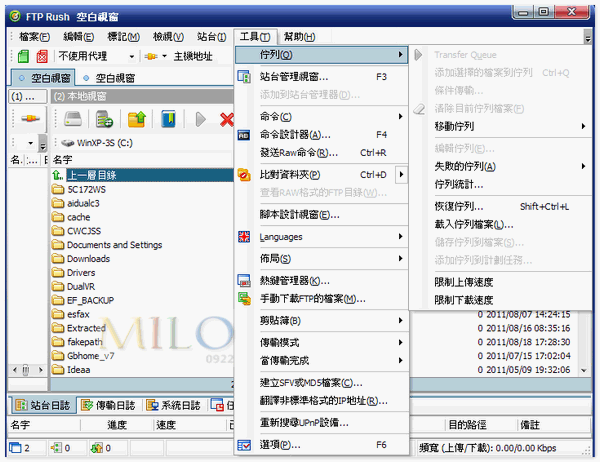Click the FTP Rush title bar logo
Viewport: 600px width, 462px height.
click(15, 16)
